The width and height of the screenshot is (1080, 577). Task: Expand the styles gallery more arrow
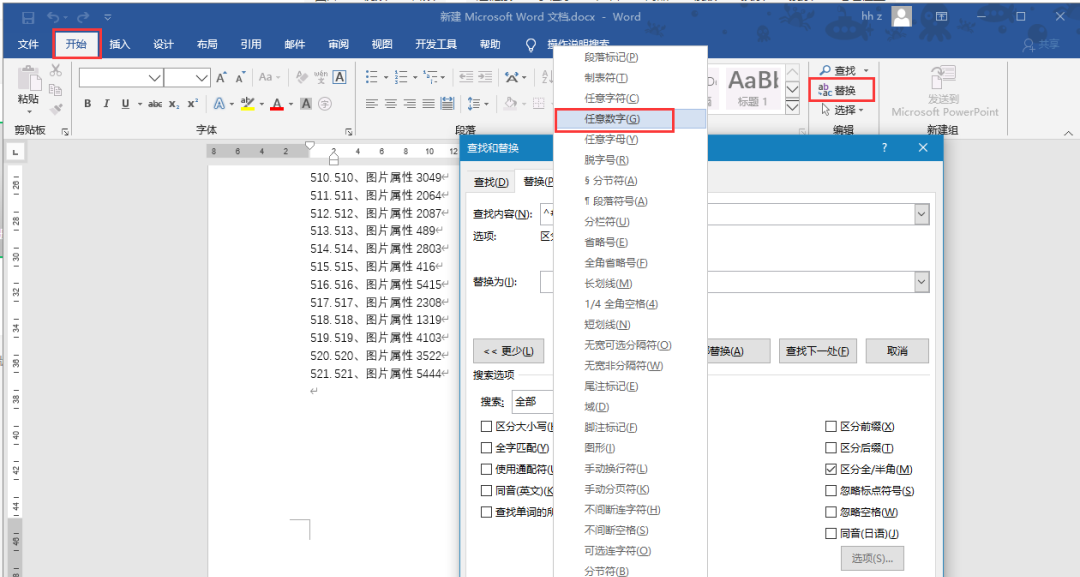tap(793, 107)
